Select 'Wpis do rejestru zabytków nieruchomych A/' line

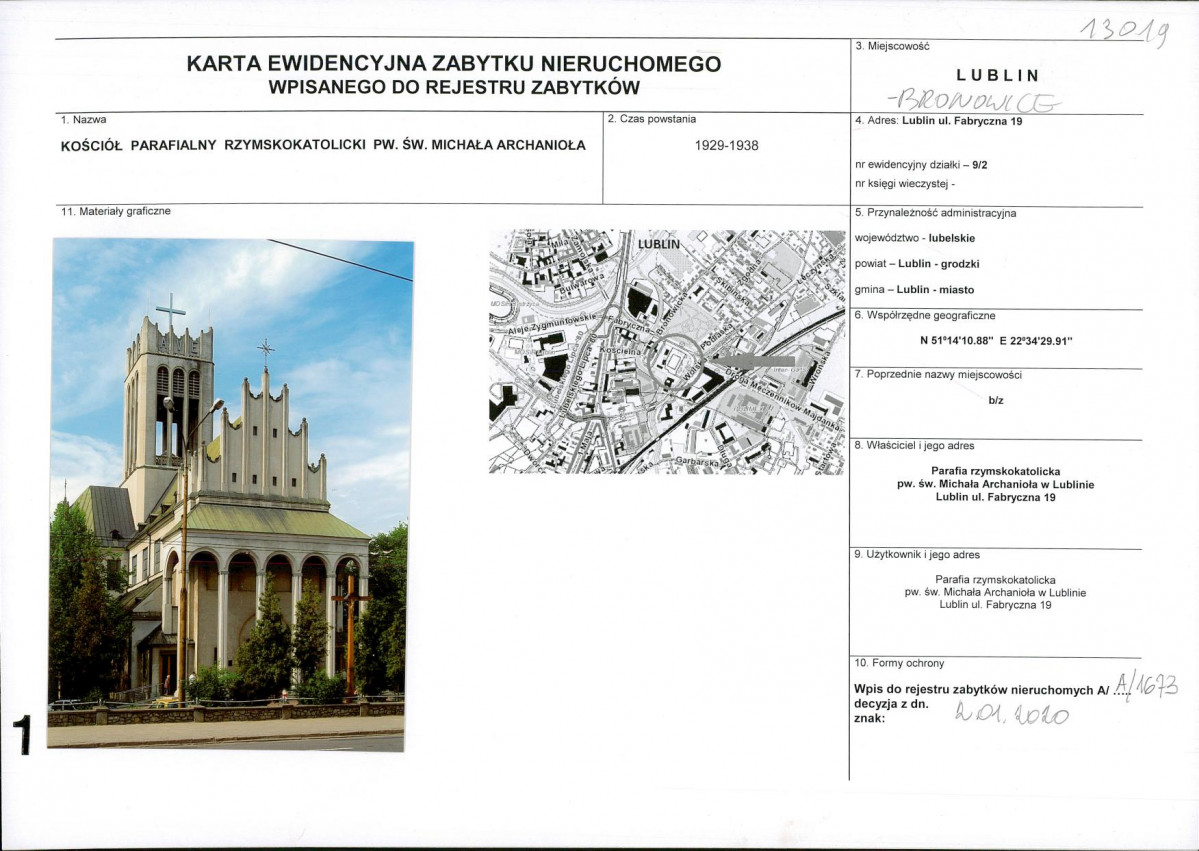981,690
